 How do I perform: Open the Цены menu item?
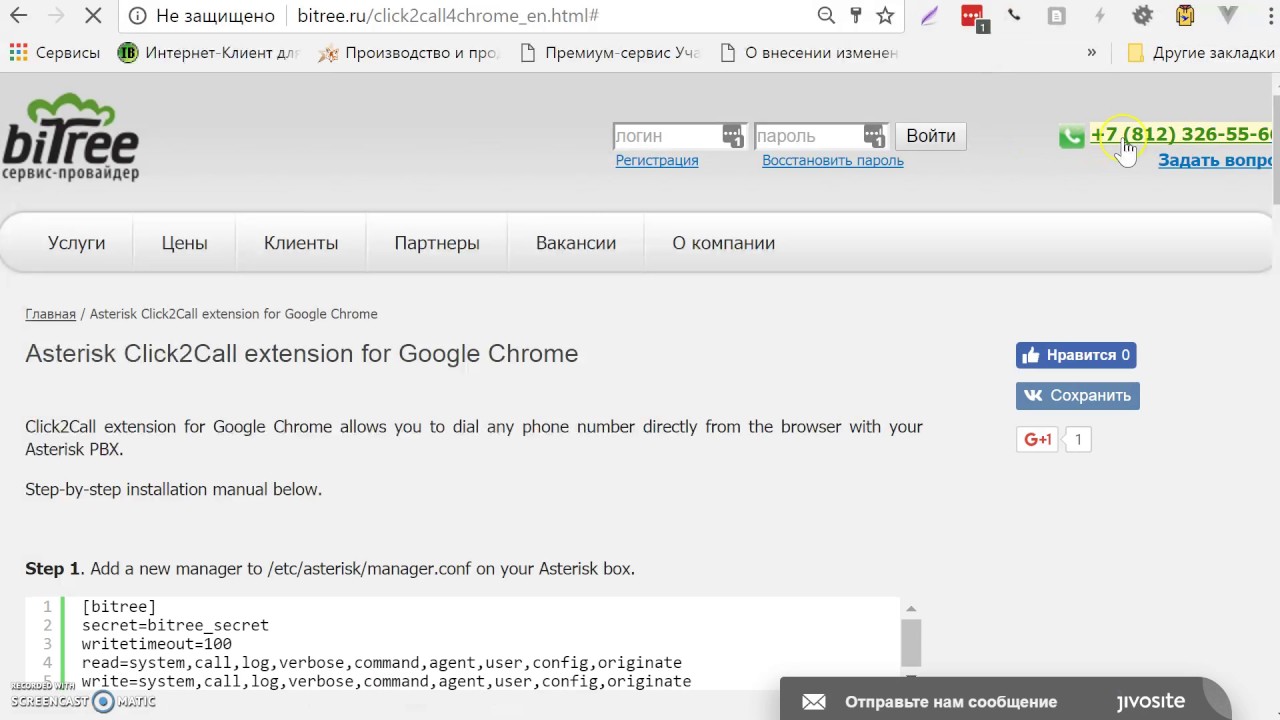click(x=184, y=243)
